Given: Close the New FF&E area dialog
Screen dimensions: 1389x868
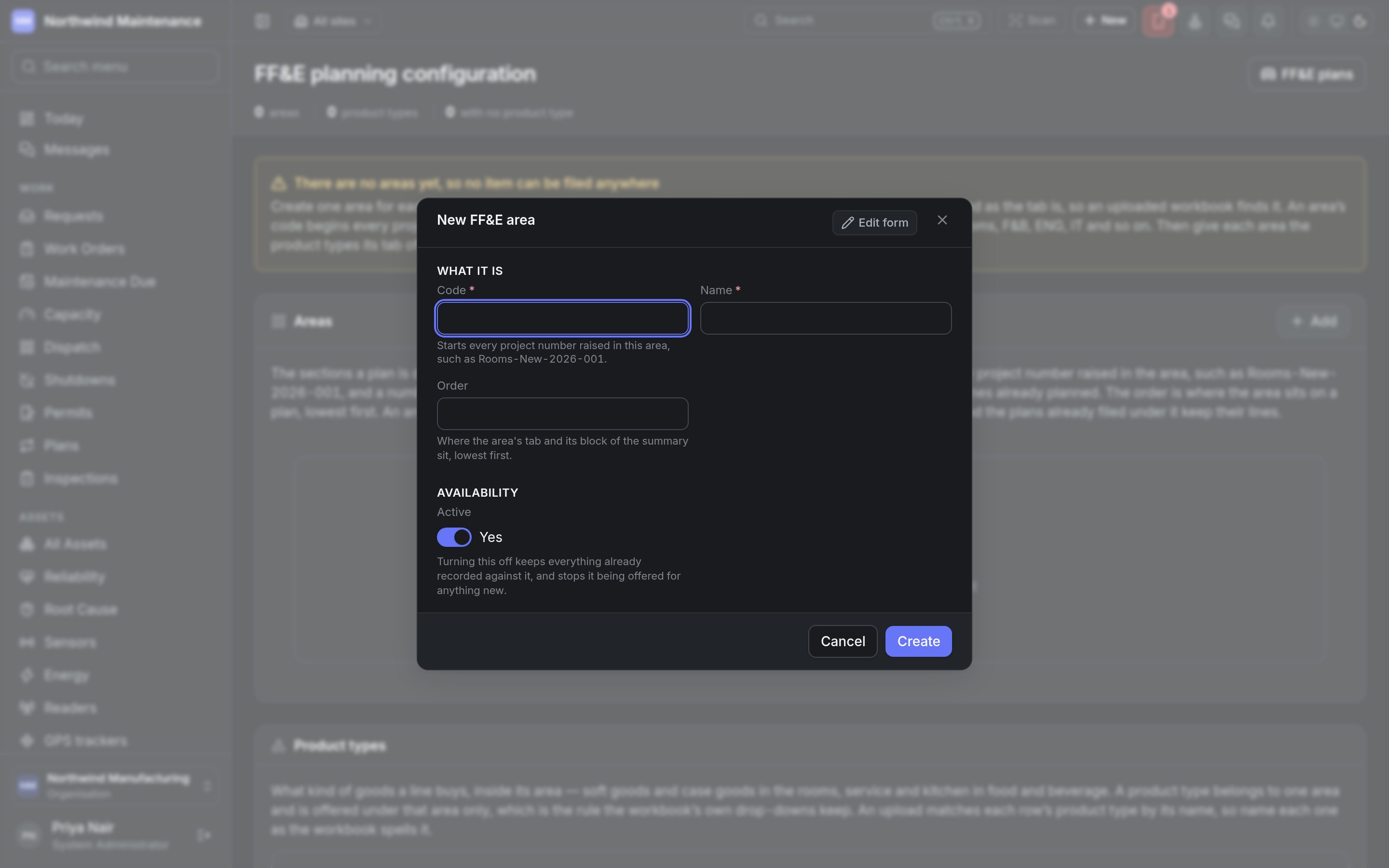Looking at the screenshot, I should 942,220.
